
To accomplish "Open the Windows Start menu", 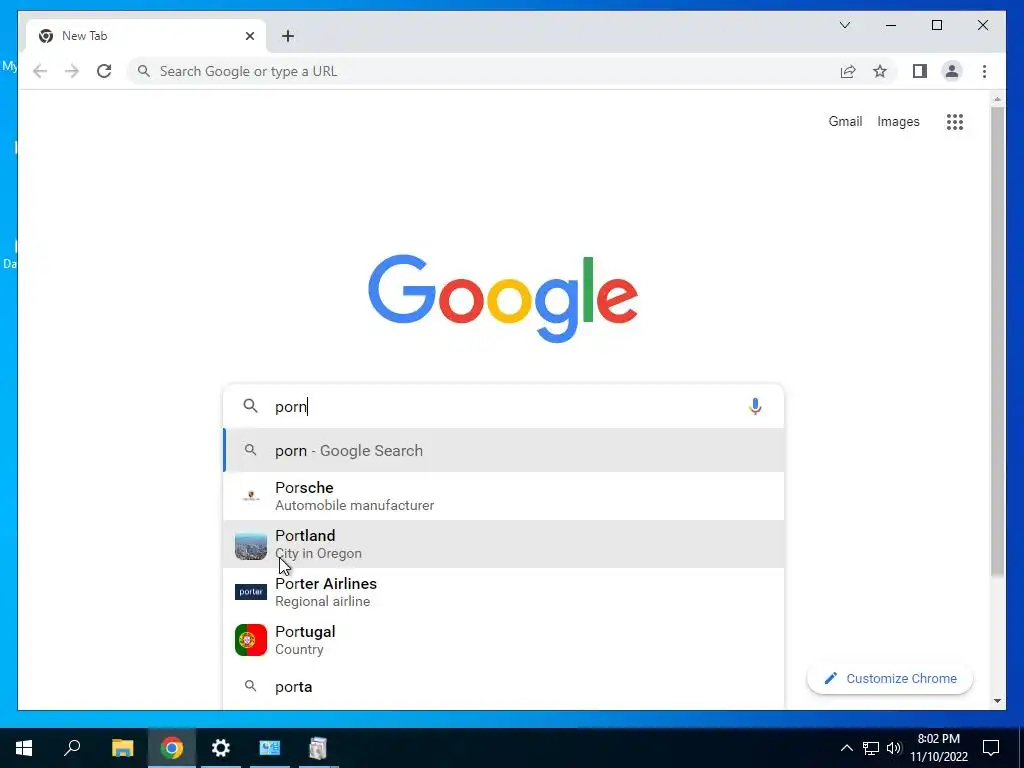I will point(24,748).
